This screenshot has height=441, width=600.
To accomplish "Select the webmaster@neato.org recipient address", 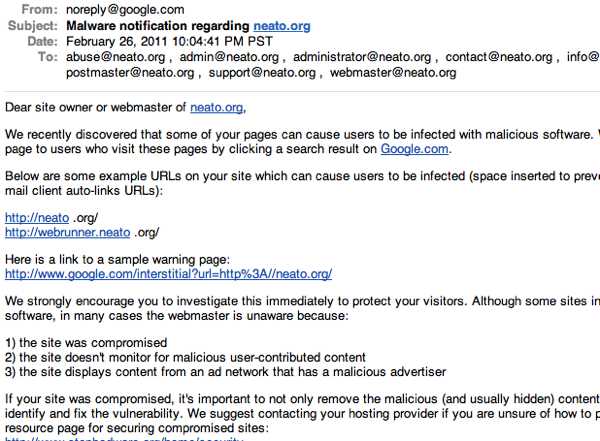I will click(393, 73).
